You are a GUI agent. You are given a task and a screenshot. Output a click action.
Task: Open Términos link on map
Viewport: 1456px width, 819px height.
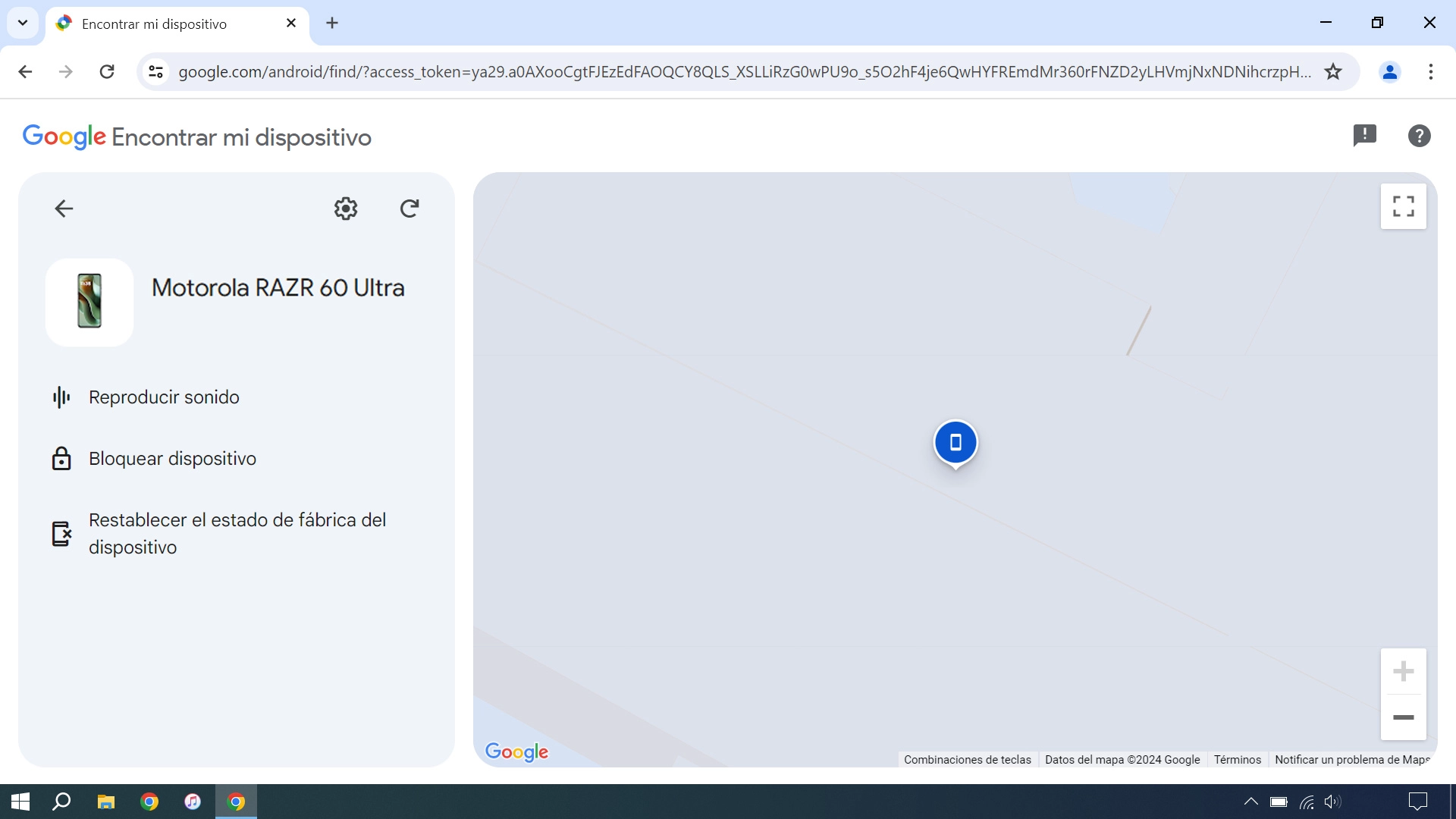(x=1238, y=760)
